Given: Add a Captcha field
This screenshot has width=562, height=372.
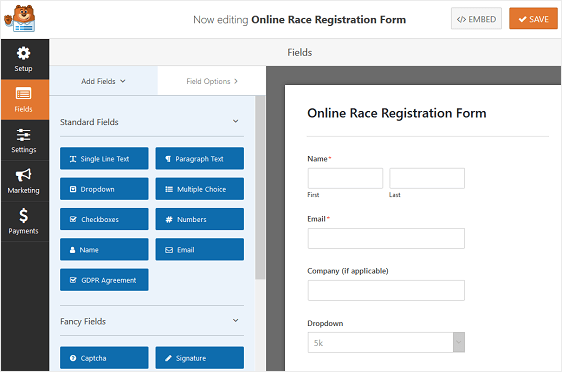Looking at the screenshot, I should [104, 358].
